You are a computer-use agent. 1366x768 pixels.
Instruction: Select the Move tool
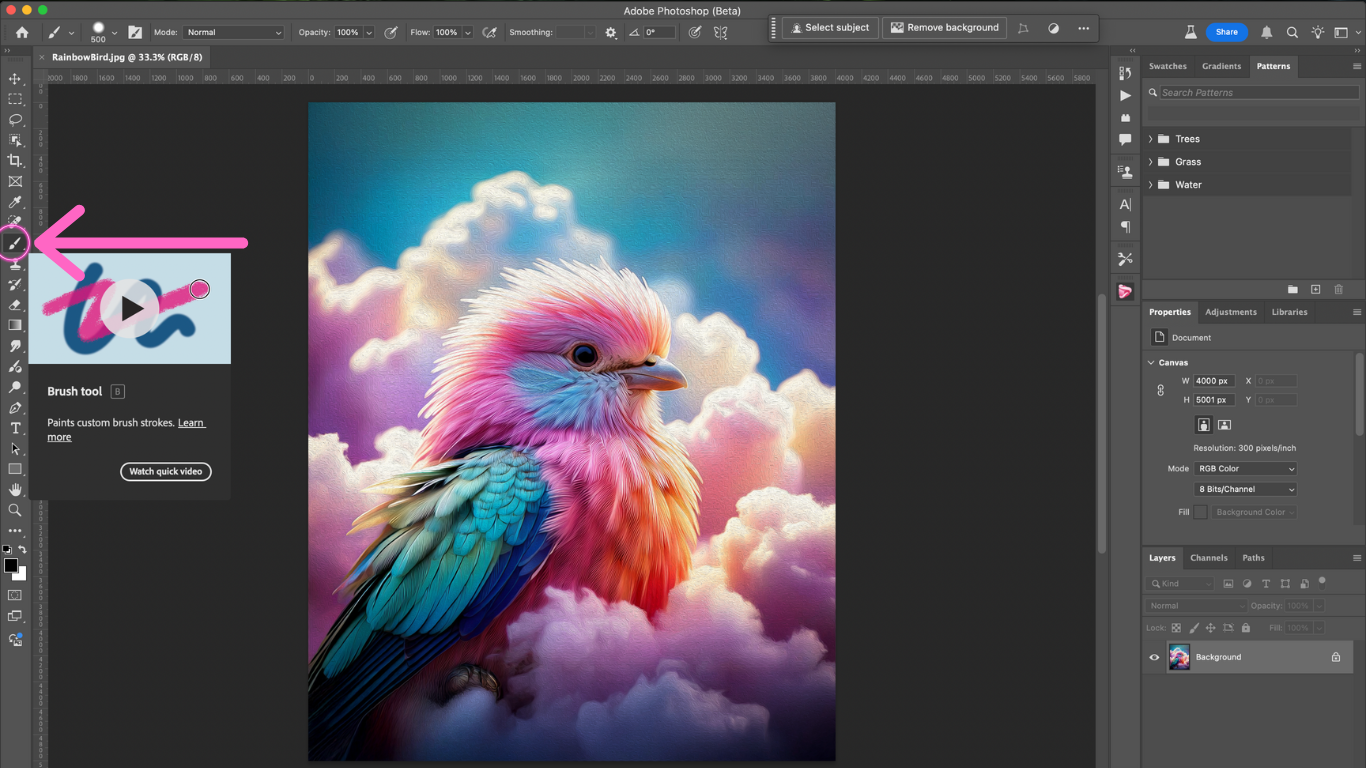pyautogui.click(x=15, y=78)
